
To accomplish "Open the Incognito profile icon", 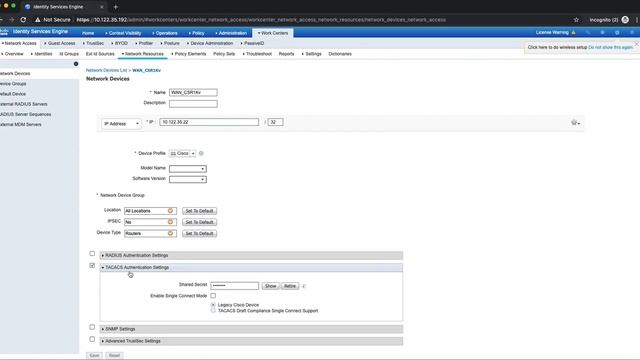I will (x=625, y=20).
